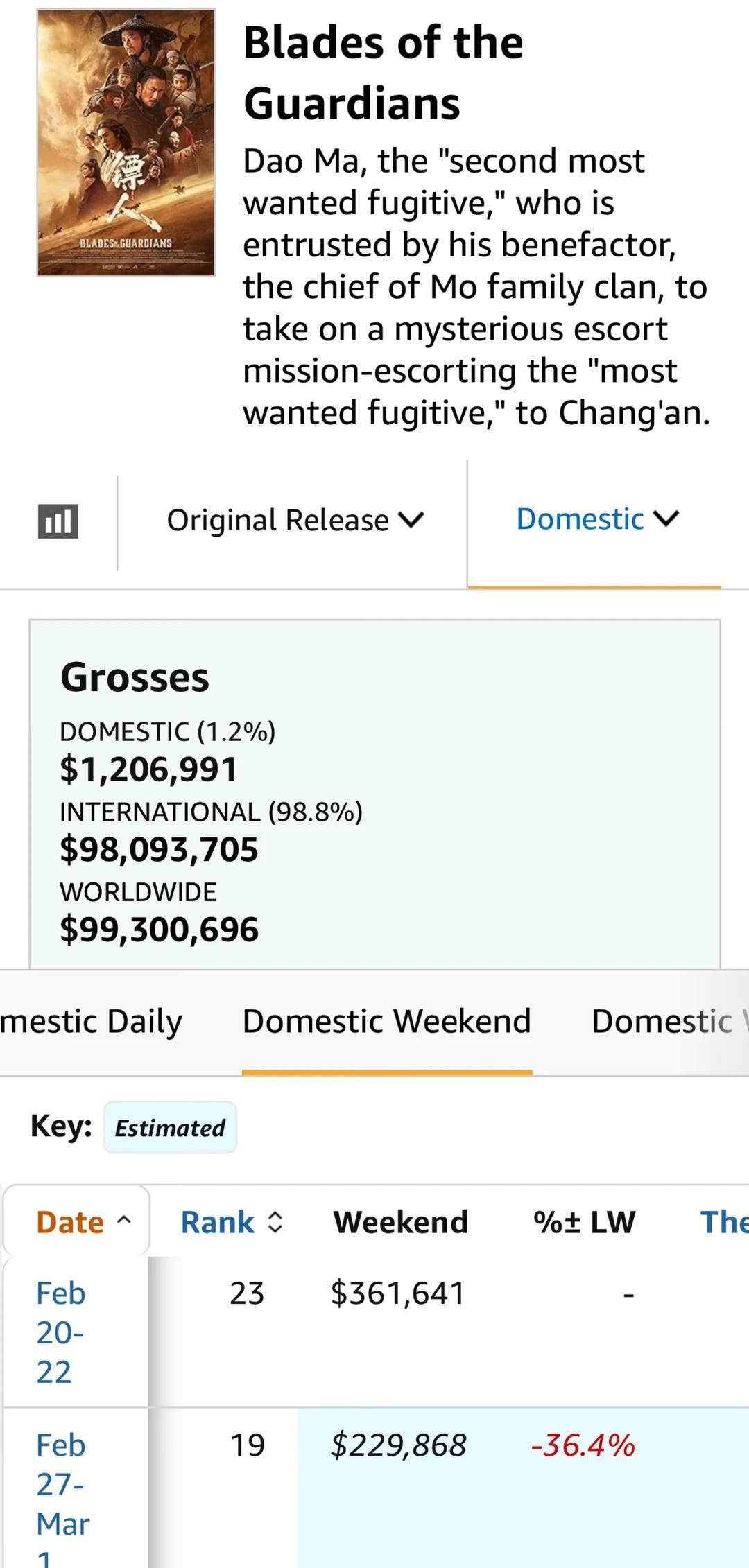Open the Blades of the Guardians poster
Screen dimensions: 749x1568
[x=126, y=143]
